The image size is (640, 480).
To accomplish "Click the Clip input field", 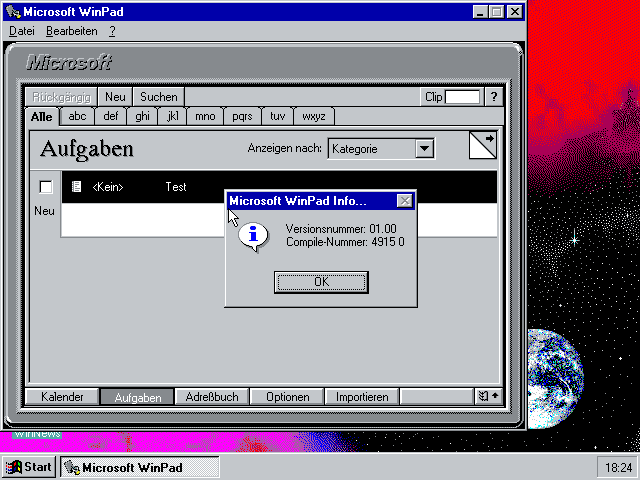I will pos(462,97).
